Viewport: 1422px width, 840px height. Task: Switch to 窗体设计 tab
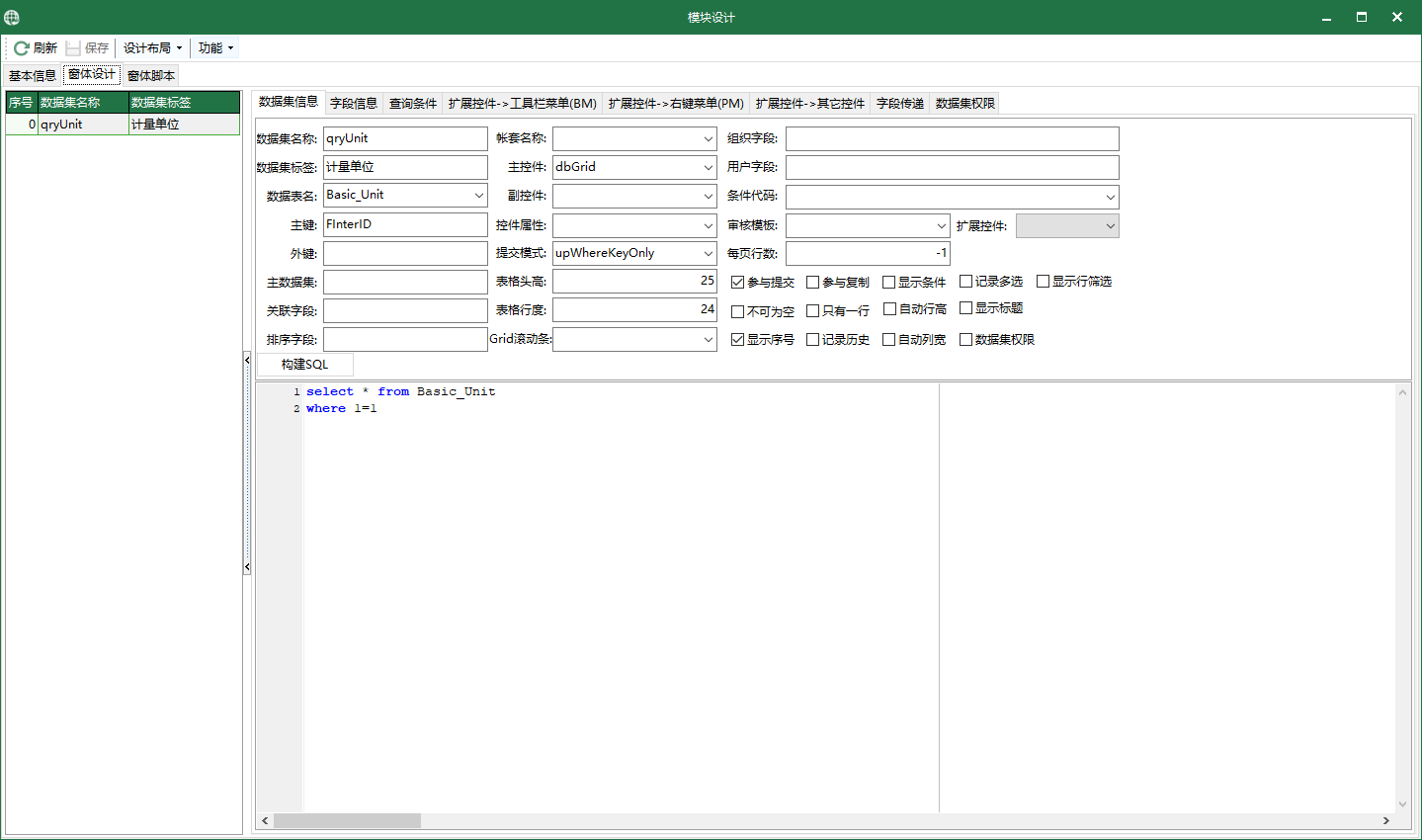point(92,74)
